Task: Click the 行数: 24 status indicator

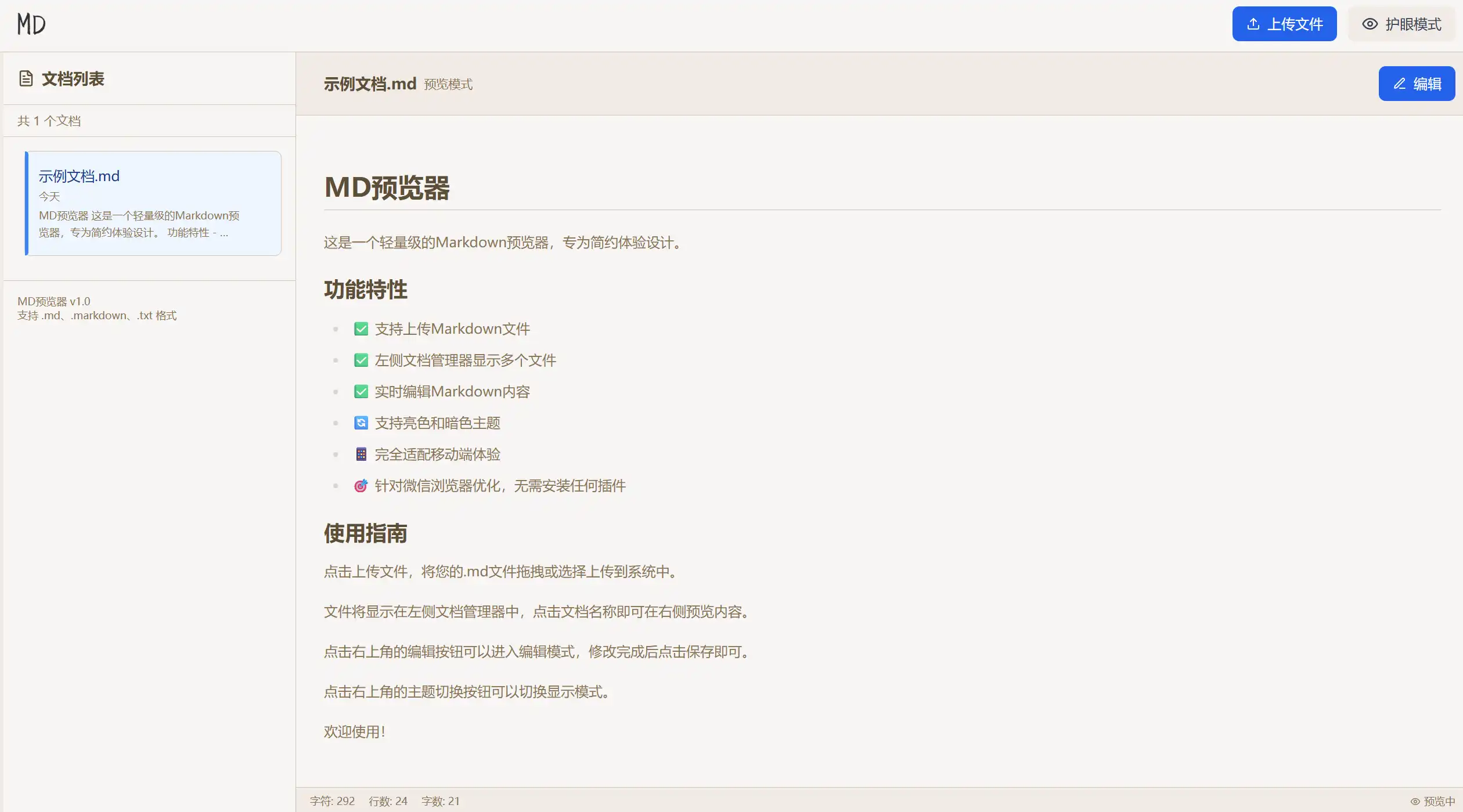Action: click(388, 801)
